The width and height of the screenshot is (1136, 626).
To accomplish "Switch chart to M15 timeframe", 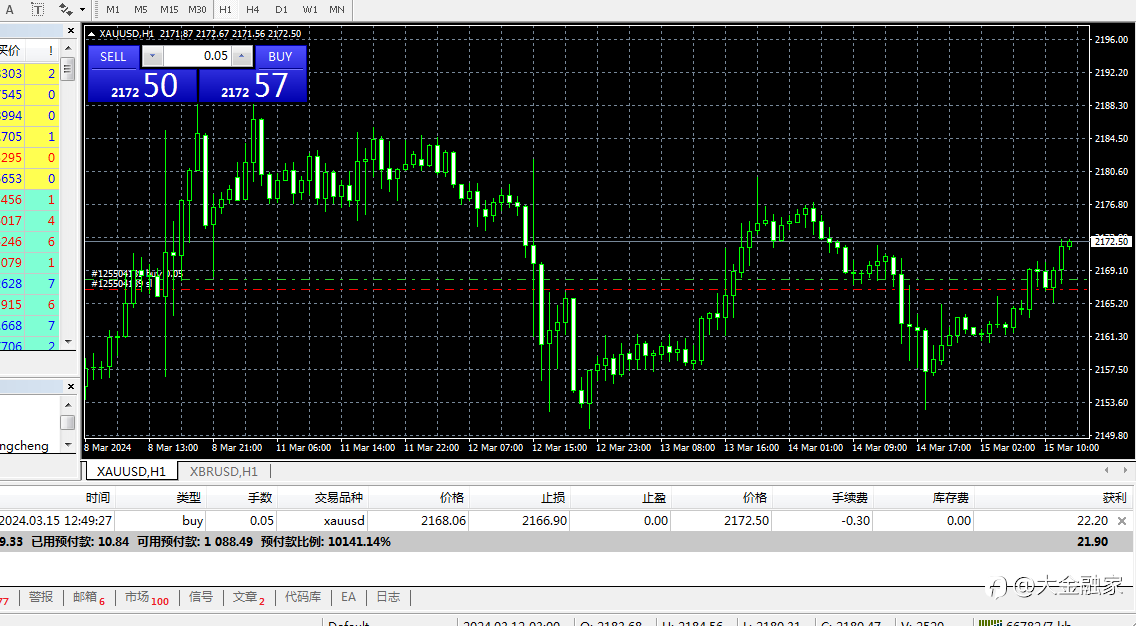I will tap(169, 9).
